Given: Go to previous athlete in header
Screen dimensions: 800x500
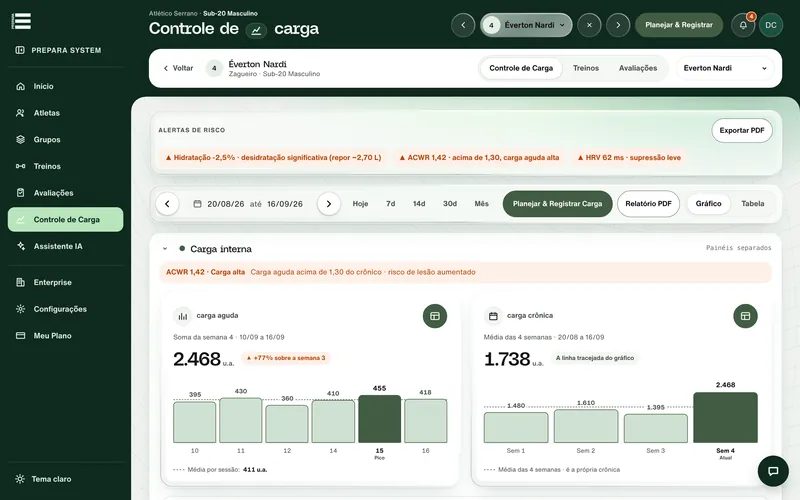Looking at the screenshot, I should [463, 25].
